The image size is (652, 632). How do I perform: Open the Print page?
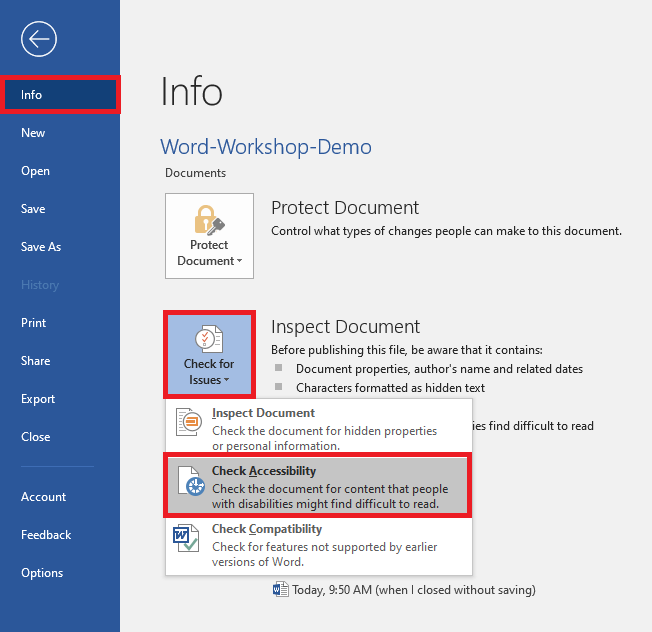point(34,323)
